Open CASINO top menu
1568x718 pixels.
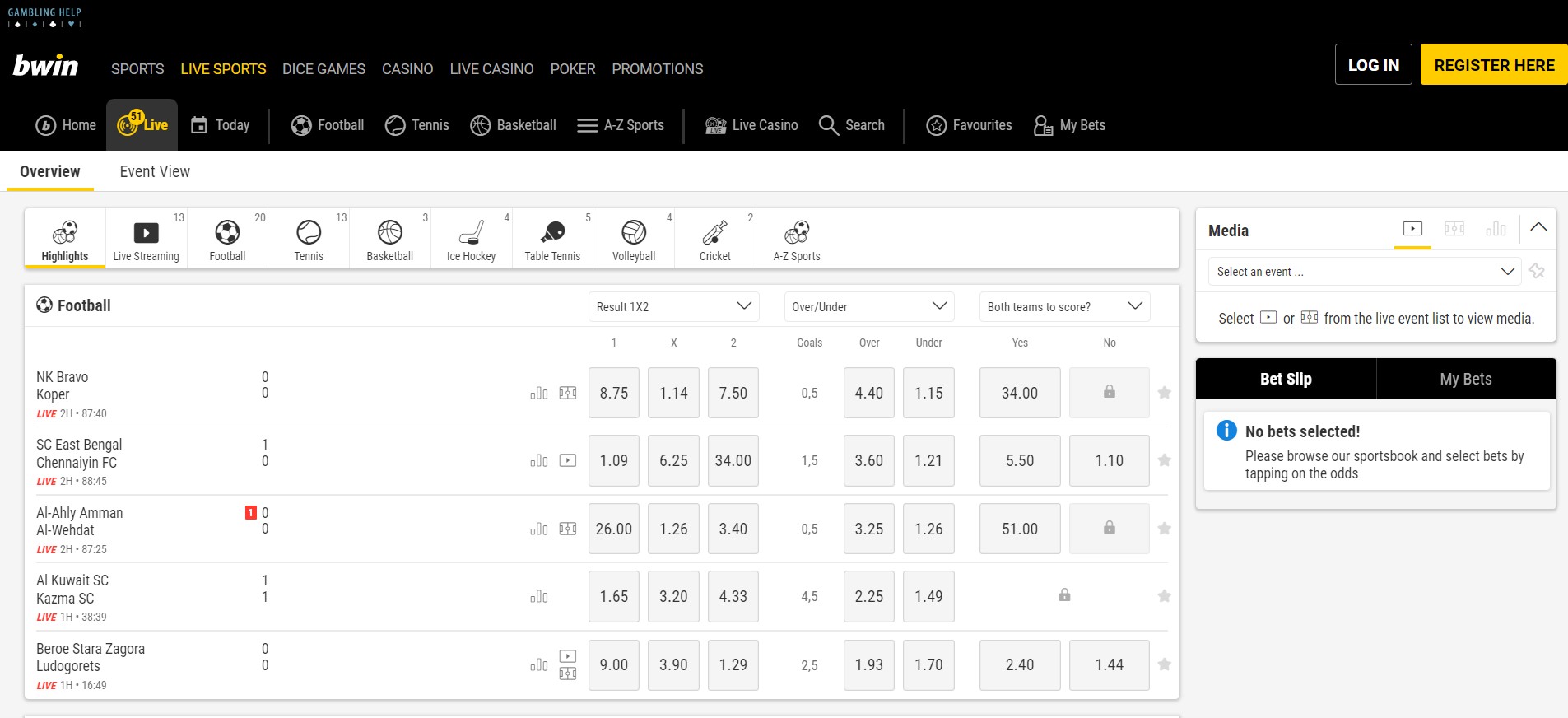point(407,69)
